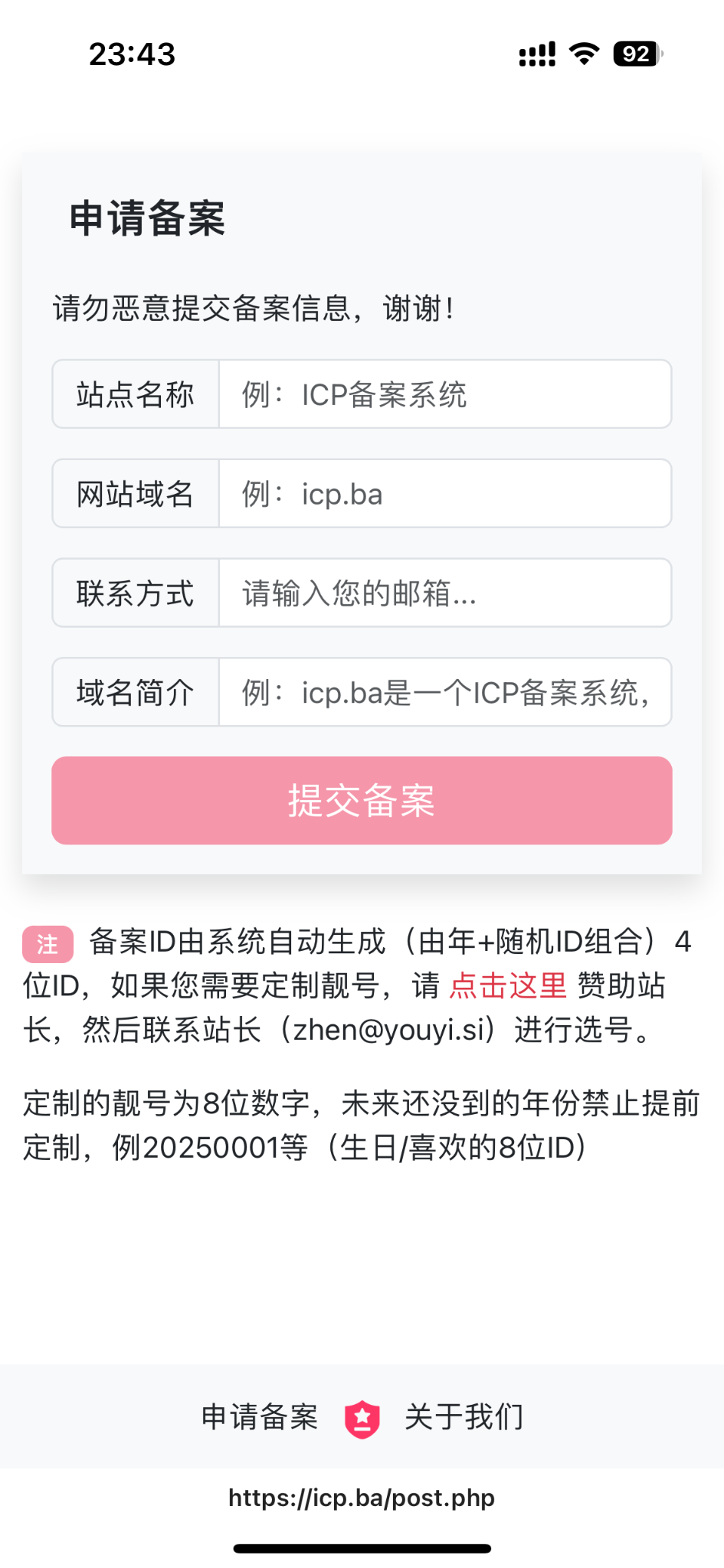
Task: Click the 站点名称 field label
Action: (136, 394)
